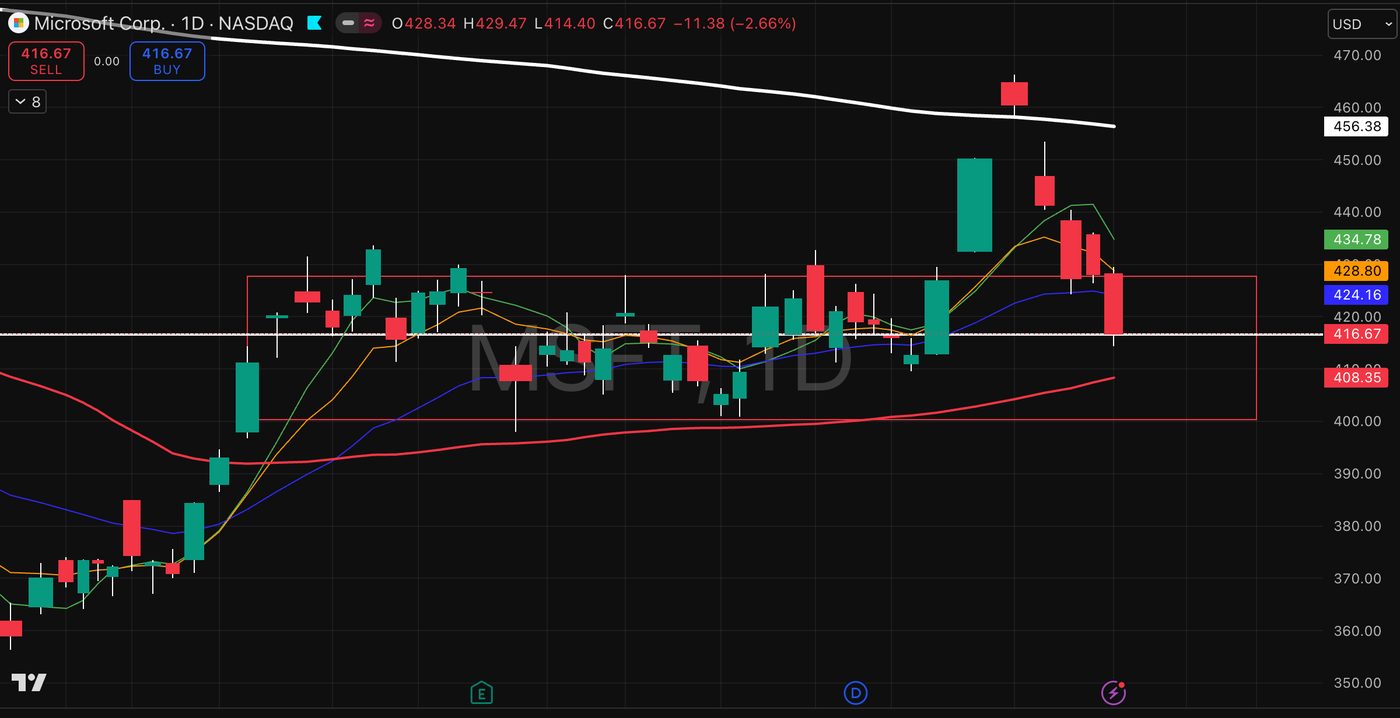Click the blue BUY 416.67 button

coord(167,61)
